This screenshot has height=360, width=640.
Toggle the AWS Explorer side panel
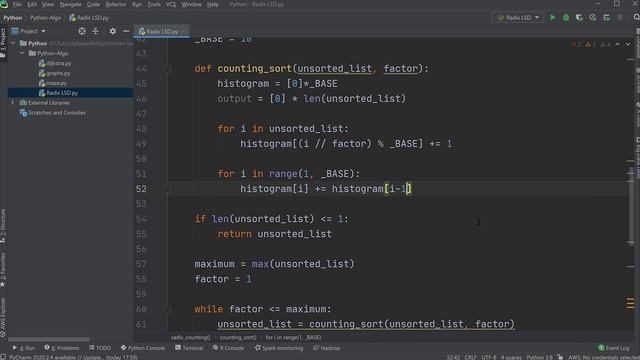point(3,317)
